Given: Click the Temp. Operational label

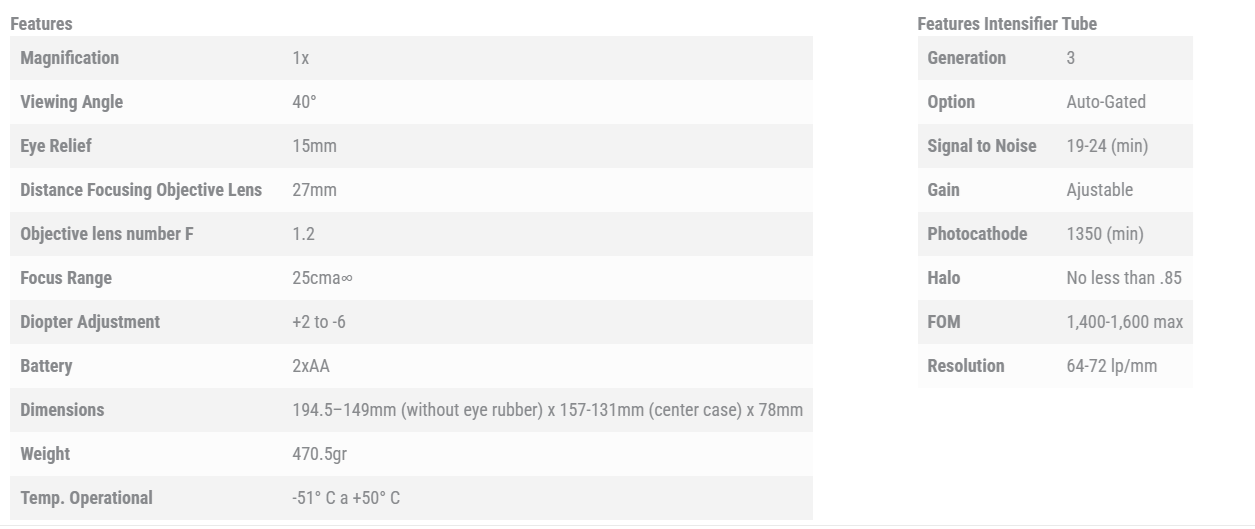Looking at the screenshot, I should 86,498.
